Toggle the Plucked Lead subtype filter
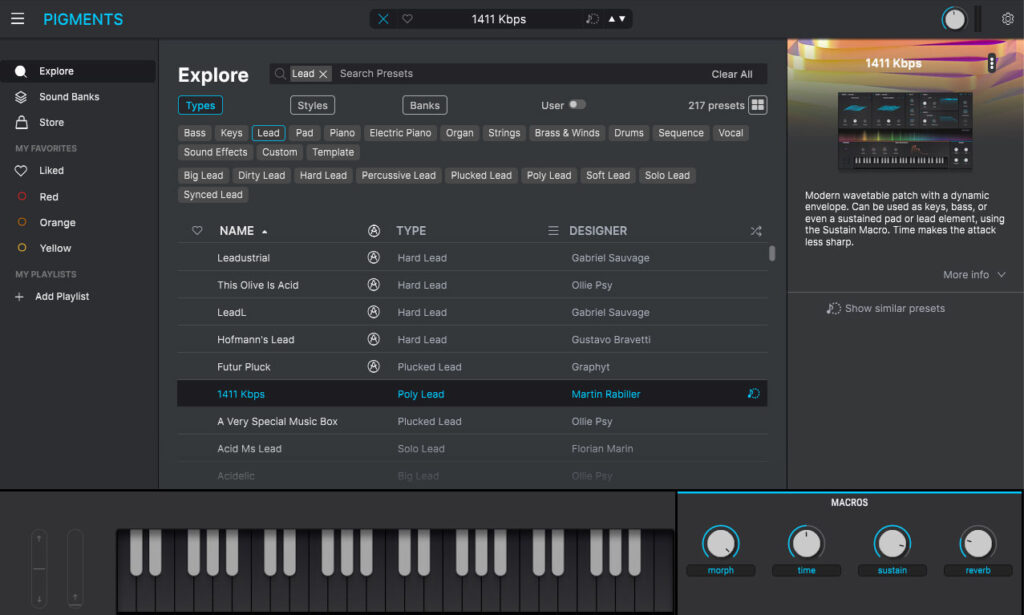The image size is (1024, 615). coord(481,176)
